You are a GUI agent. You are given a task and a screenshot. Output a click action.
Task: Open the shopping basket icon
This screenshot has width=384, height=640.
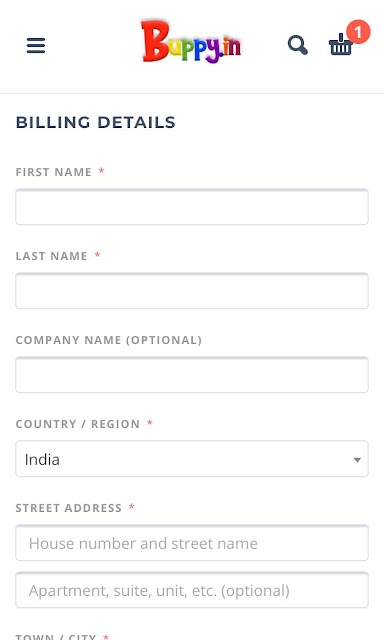pos(340,45)
